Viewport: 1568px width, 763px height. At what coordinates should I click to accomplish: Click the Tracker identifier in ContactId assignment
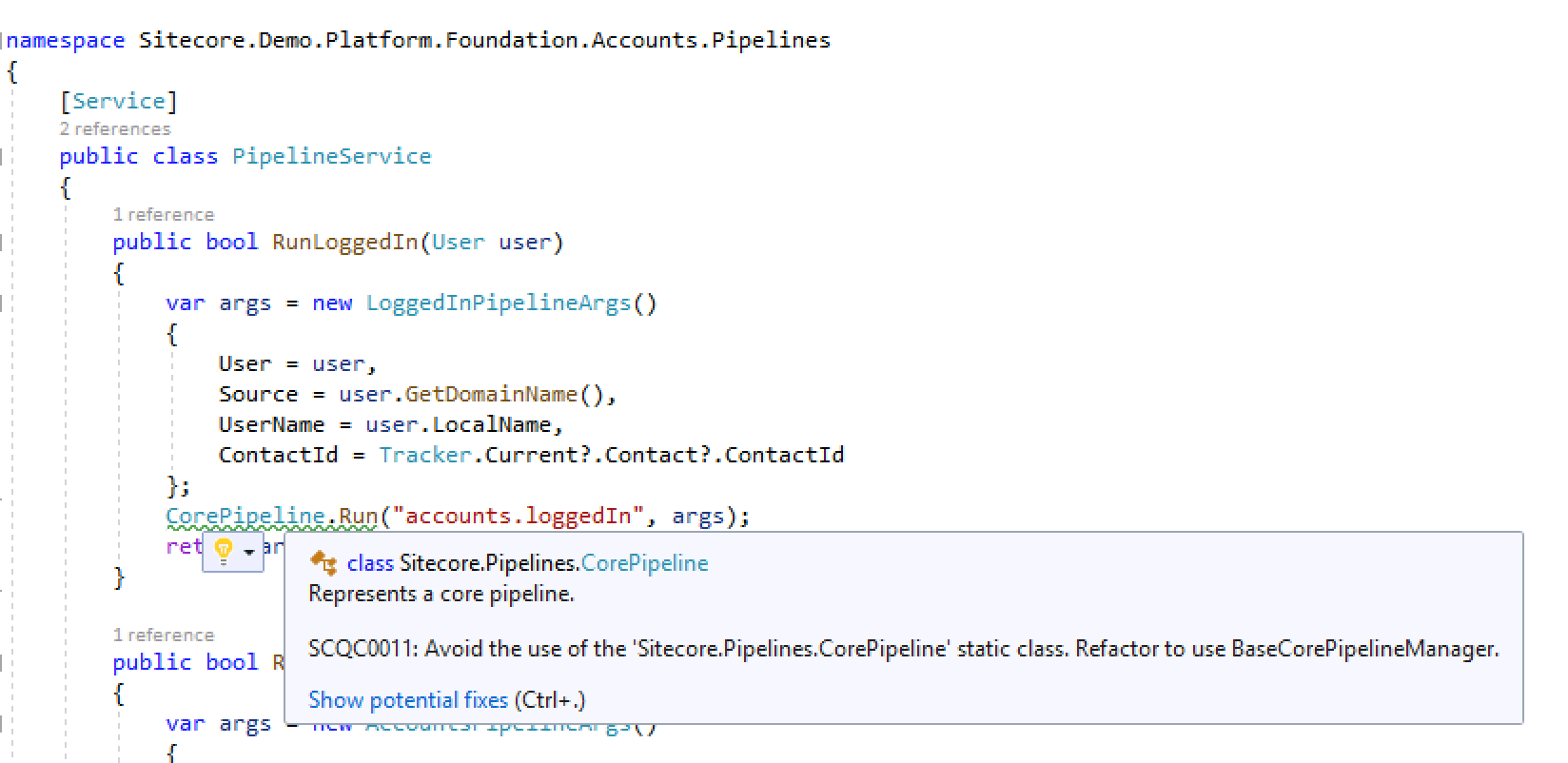pyautogui.click(x=425, y=455)
